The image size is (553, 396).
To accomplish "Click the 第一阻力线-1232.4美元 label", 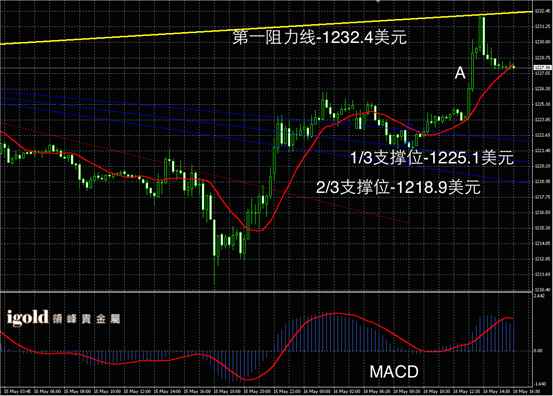I will pyautogui.click(x=320, y=37).
